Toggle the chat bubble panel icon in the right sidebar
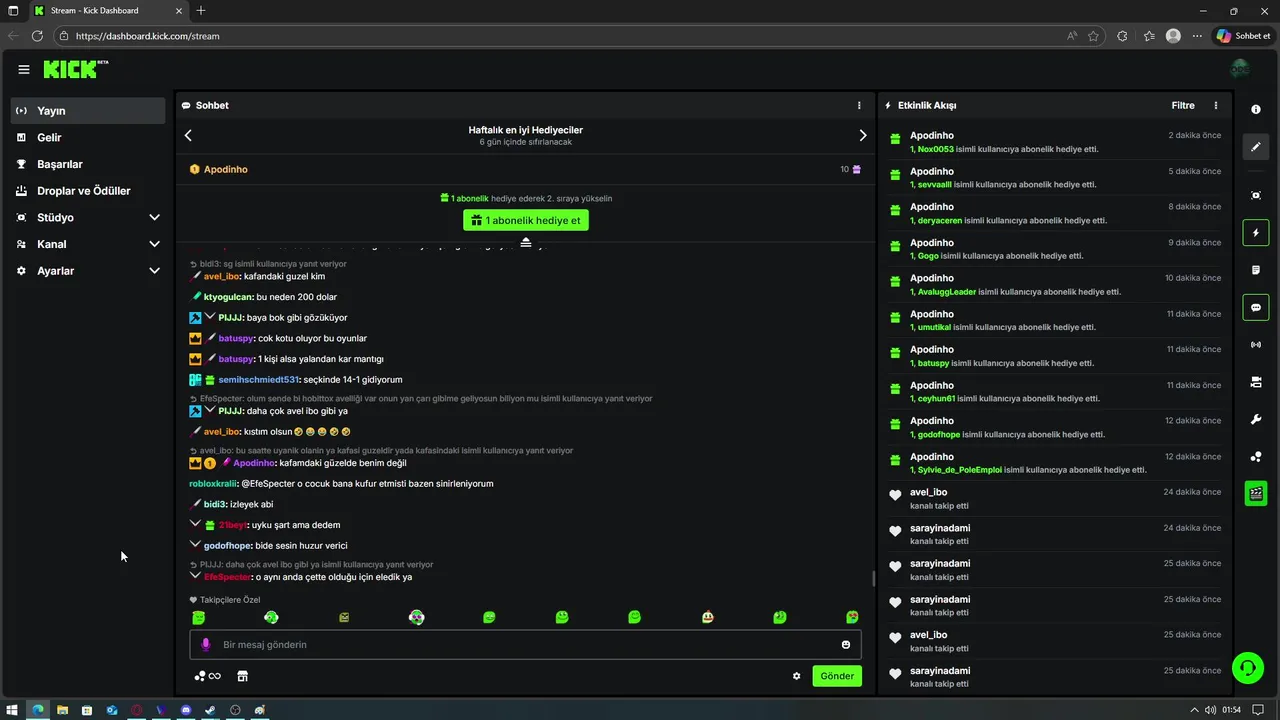This screenshot has width=1280, height=720. click(x=1256, y=307)
